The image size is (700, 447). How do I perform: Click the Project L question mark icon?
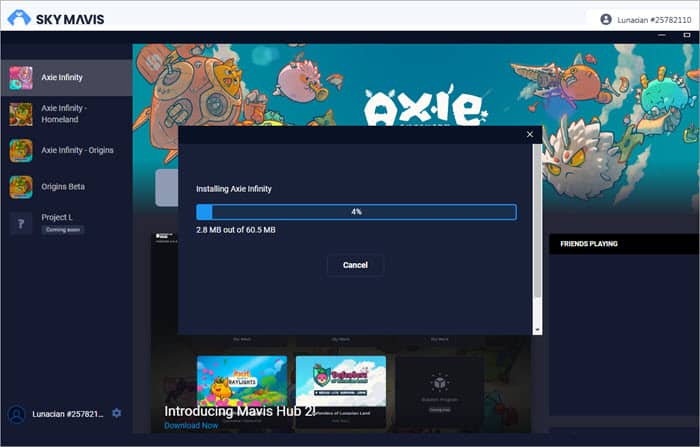click(x=21, y=223)
